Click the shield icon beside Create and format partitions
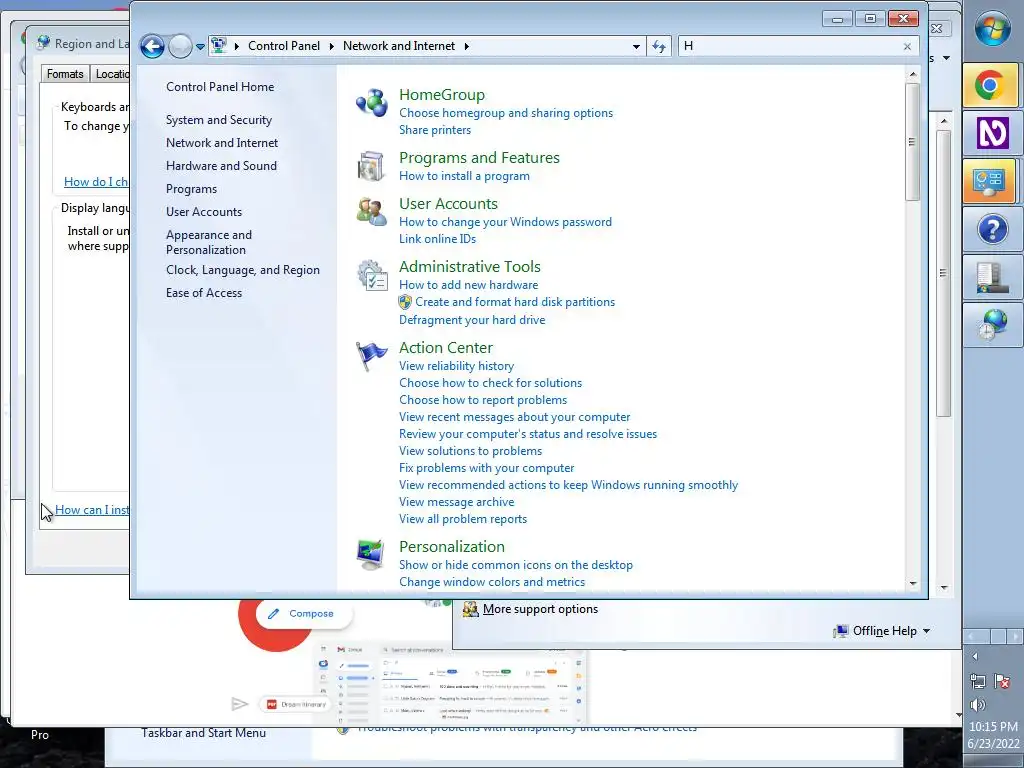Viewport: 1024px width, 768px height. point(405,302)
